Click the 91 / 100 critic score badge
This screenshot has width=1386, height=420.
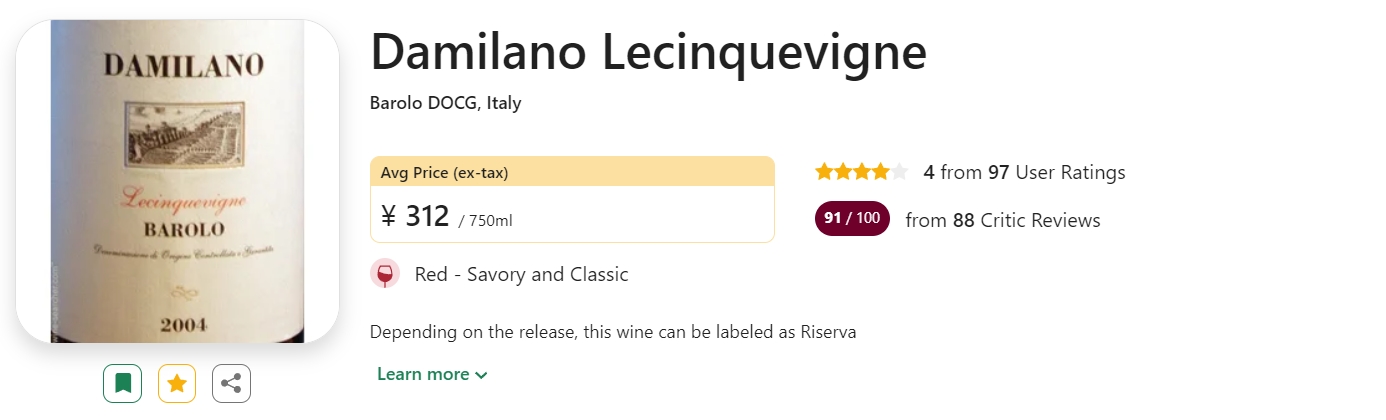click(x=852, y=219)
